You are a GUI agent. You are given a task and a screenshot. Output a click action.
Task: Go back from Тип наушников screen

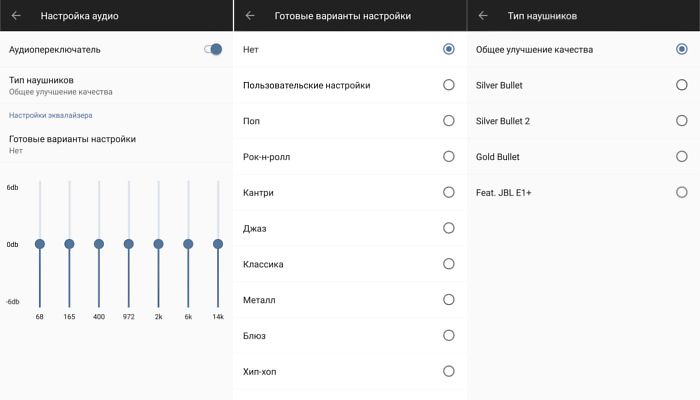point(483,16)
